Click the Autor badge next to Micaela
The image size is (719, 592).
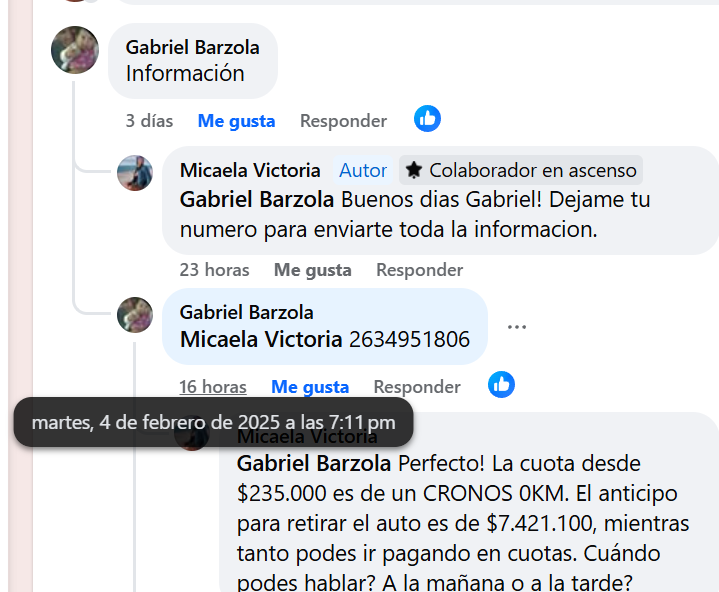pyautogui.click(x=363, y=170)
